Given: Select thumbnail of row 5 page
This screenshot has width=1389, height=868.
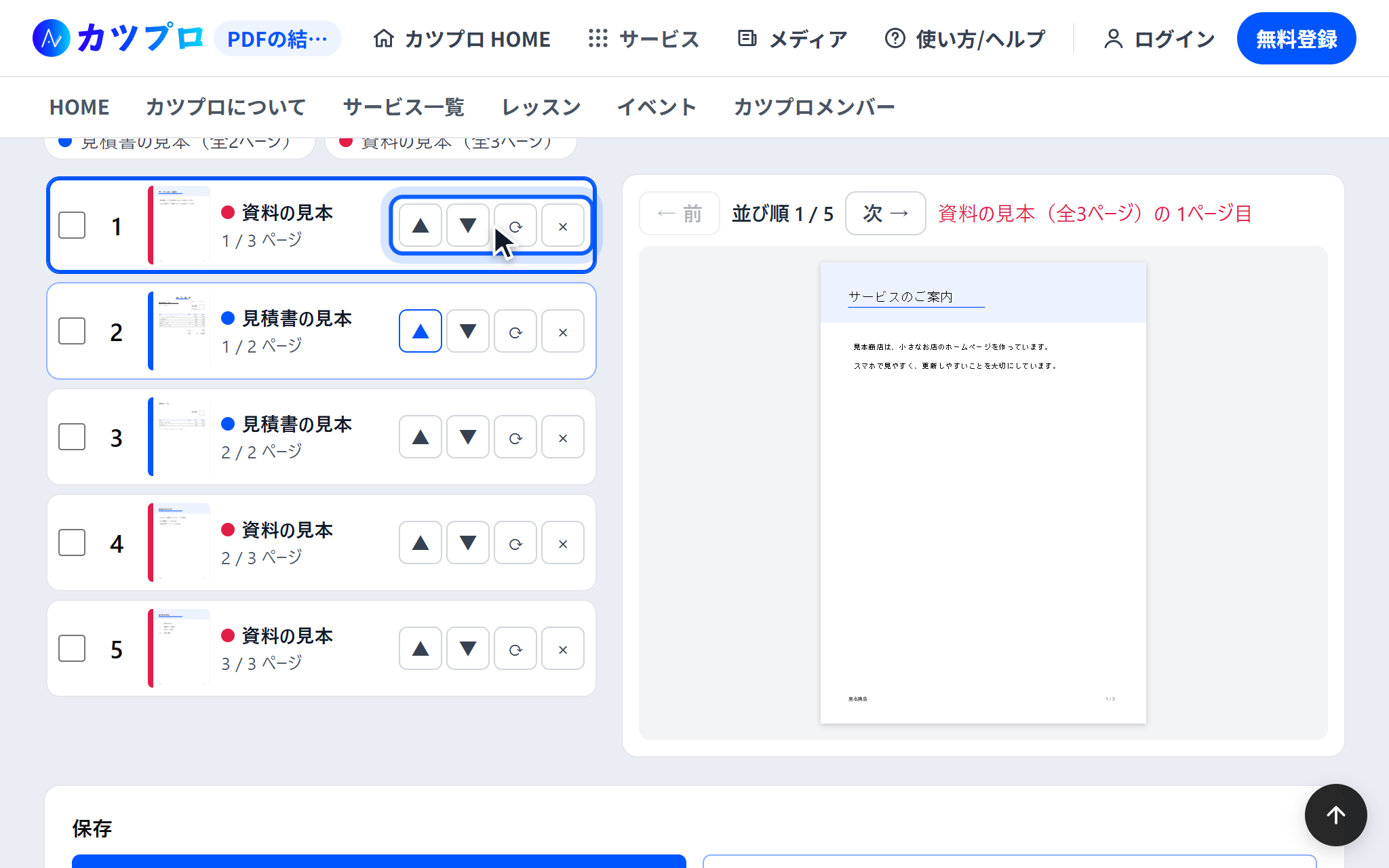Looking at the screenshot, I should point(179,648).
